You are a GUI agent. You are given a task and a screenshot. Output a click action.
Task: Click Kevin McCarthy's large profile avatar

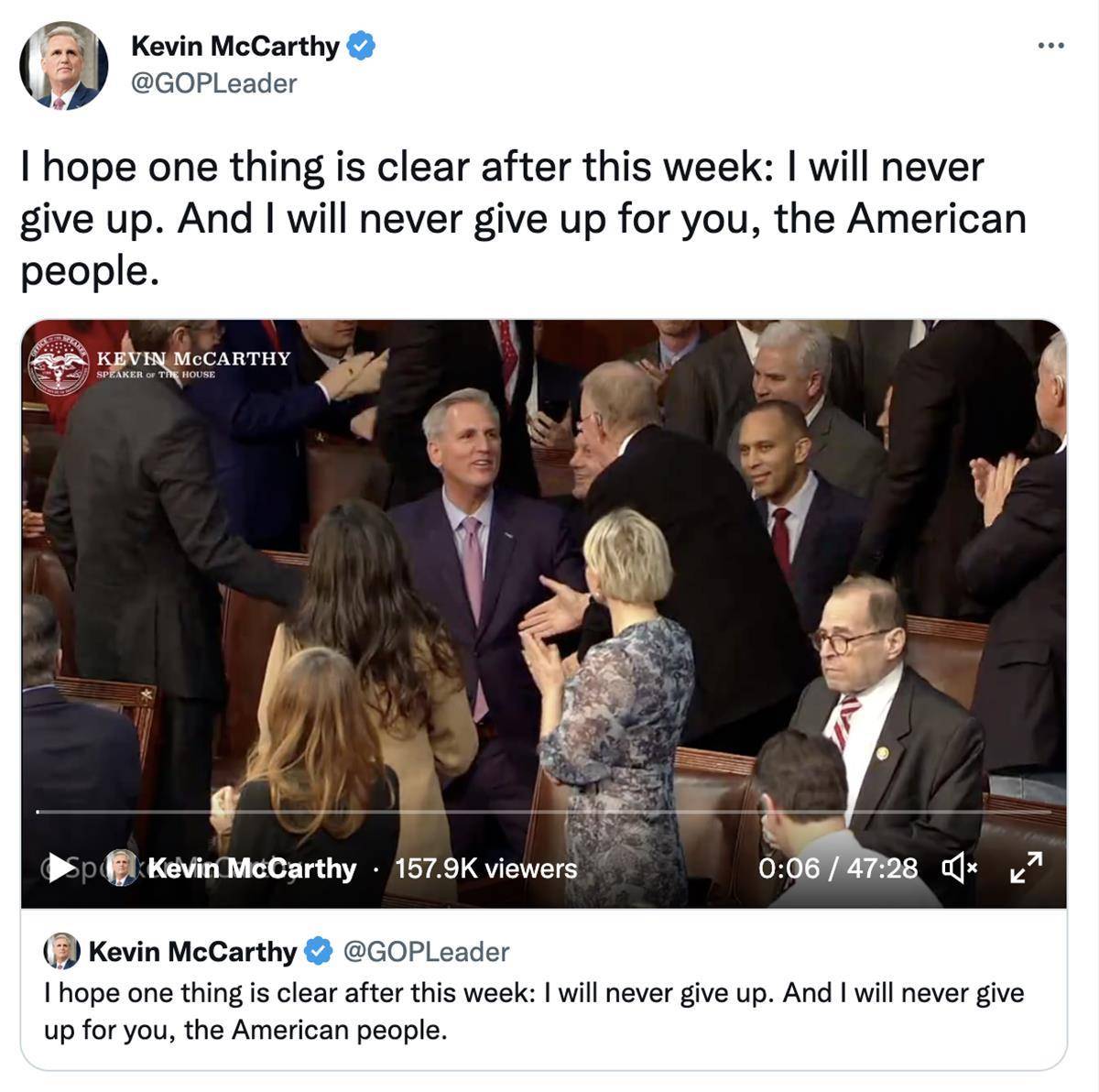[64, 66]
